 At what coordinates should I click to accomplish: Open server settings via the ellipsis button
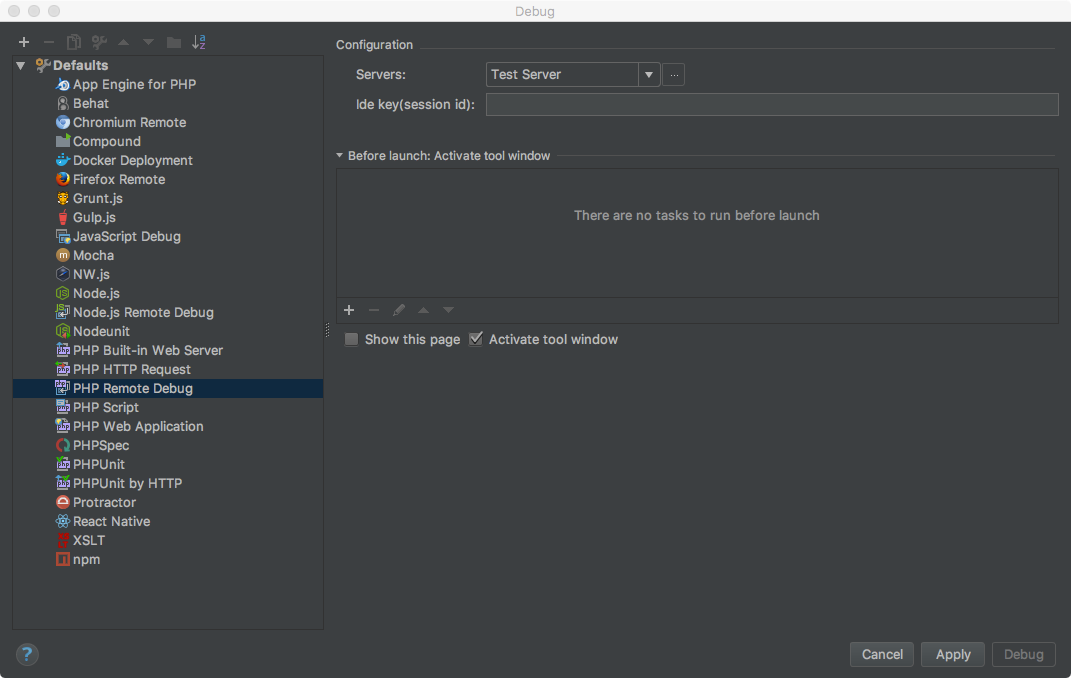pos(674,75)
